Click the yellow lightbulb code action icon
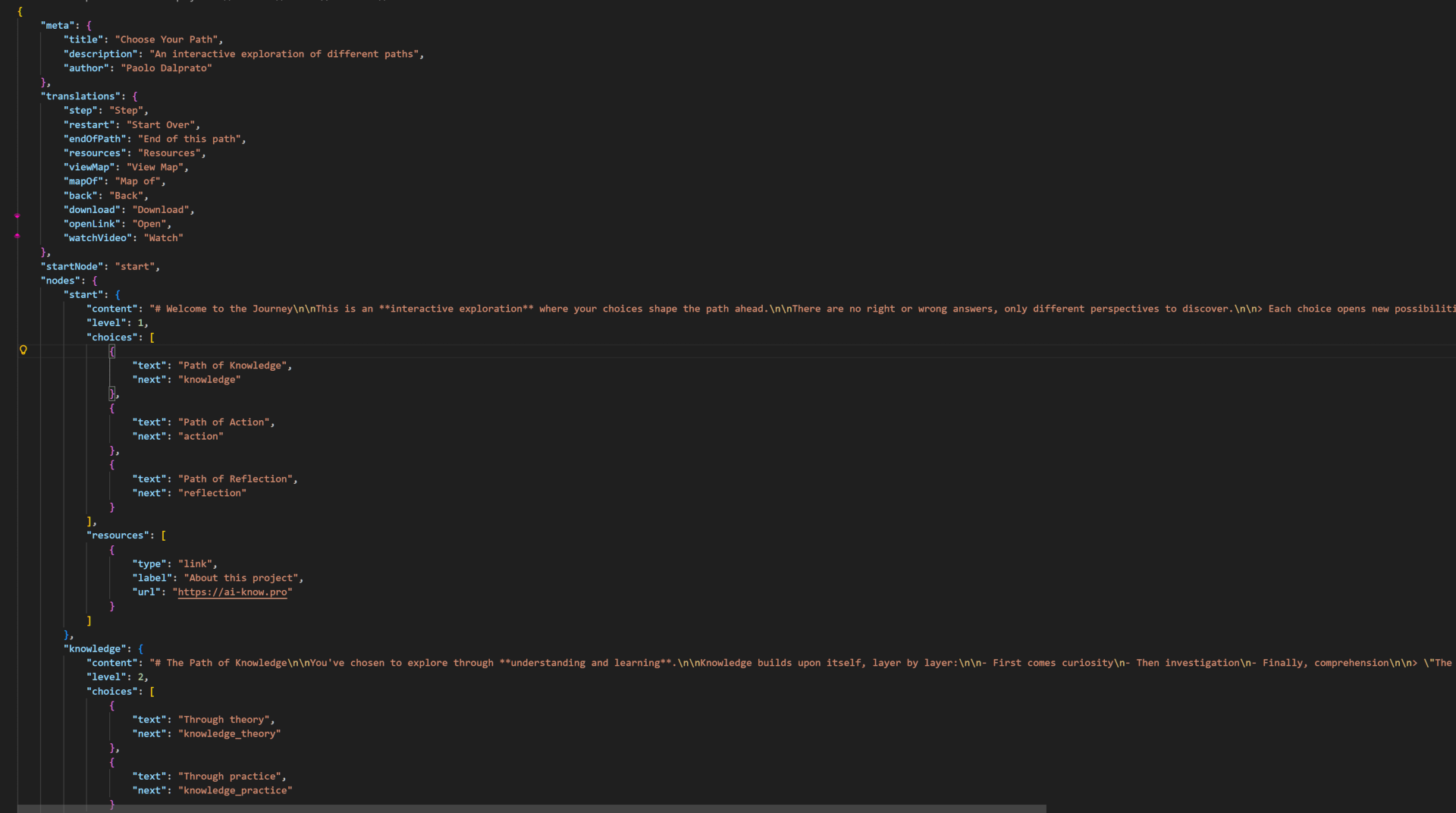The width and height of the screenshot is (1456, 813). pos(24,350)
